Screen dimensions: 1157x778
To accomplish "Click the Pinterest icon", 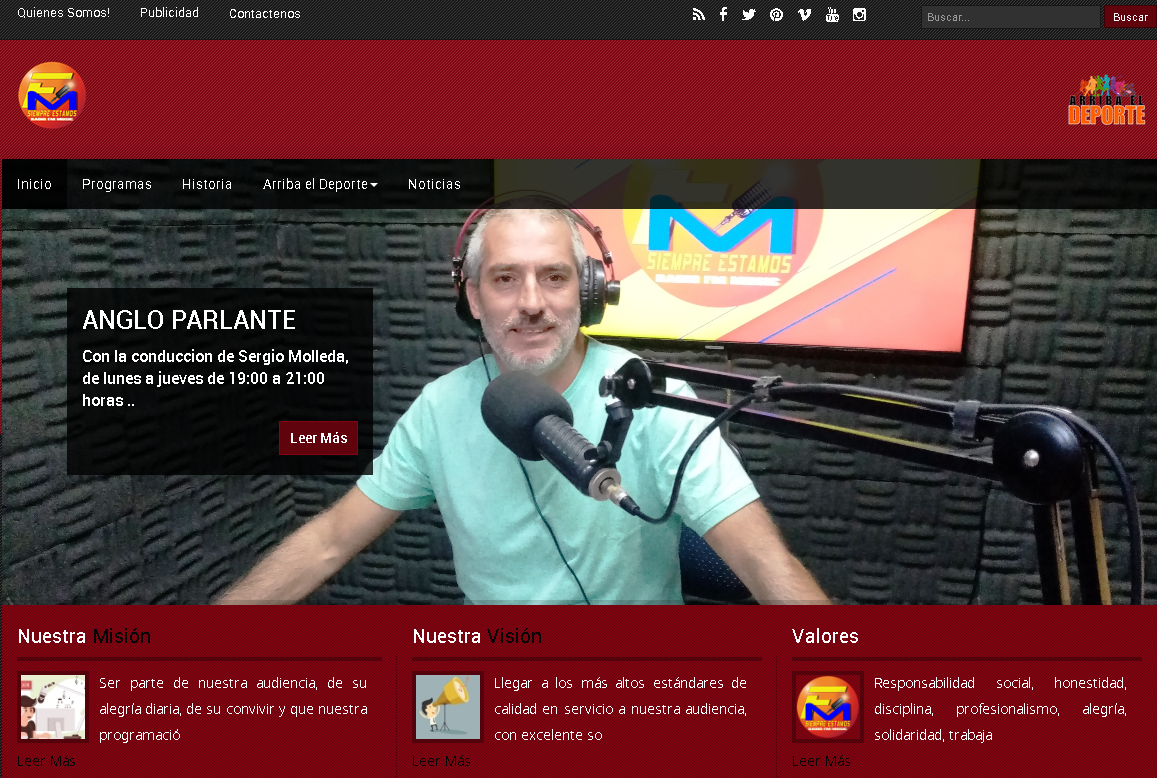I will (x=776, y=15).
